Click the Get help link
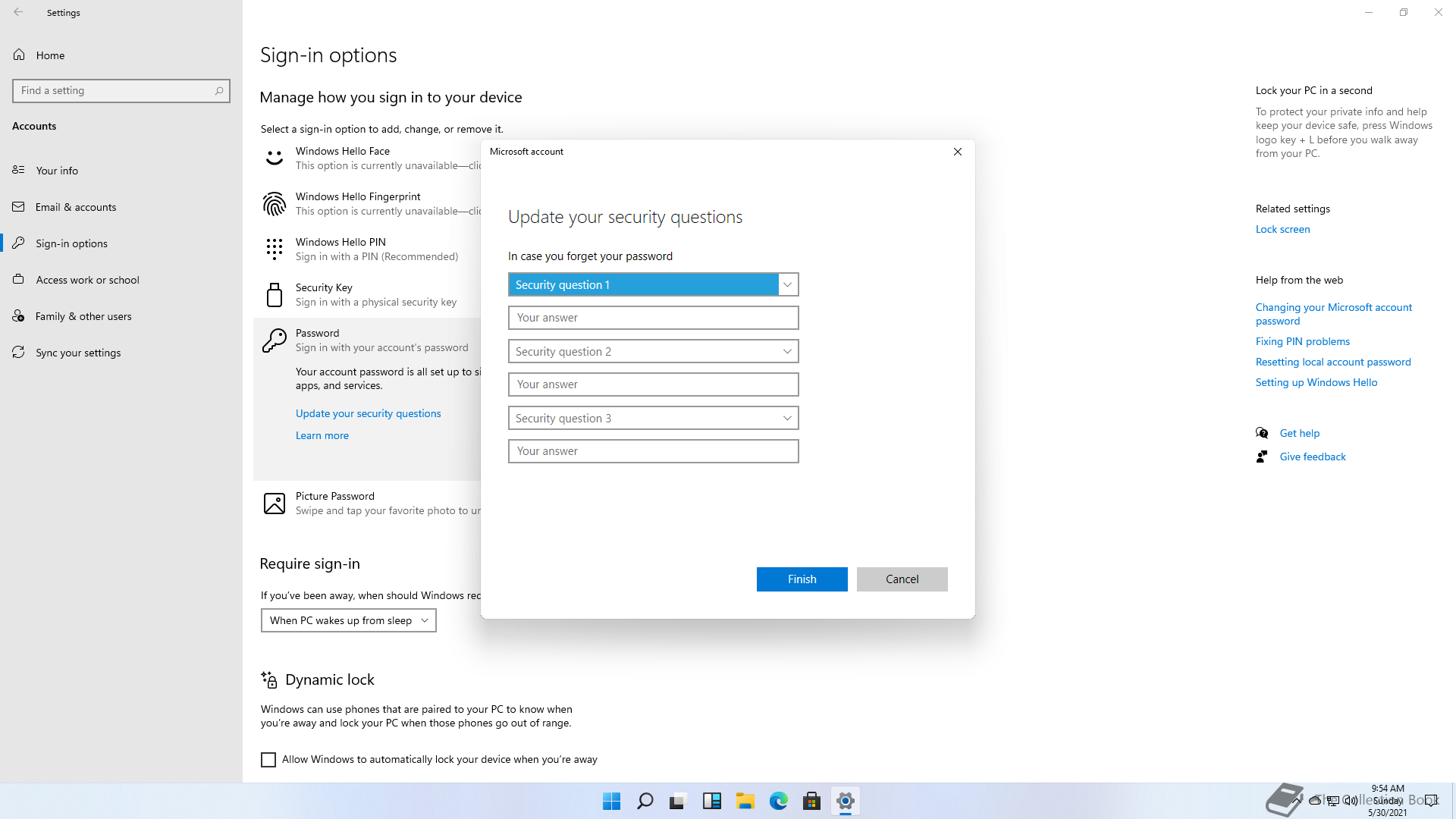Viewport: 1456px width, 819px height. [x=1299, y=433]
